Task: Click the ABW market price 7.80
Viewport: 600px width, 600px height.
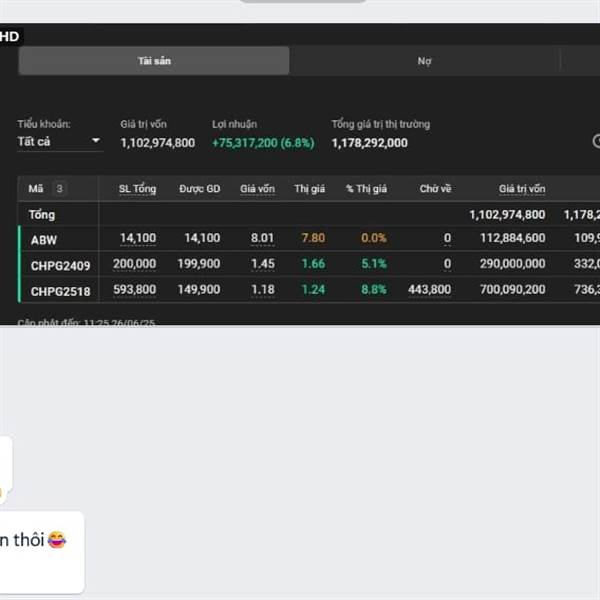Action: coord(313,238)
